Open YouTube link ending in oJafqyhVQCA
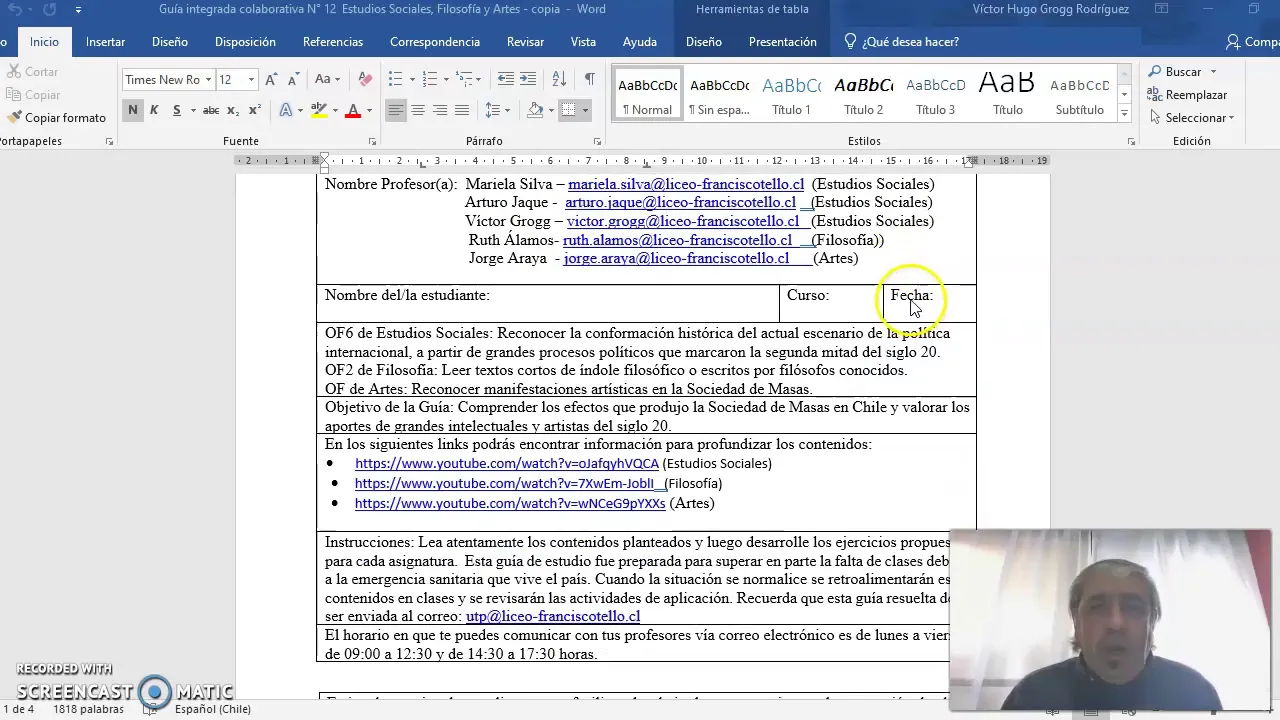 point(507,464)
